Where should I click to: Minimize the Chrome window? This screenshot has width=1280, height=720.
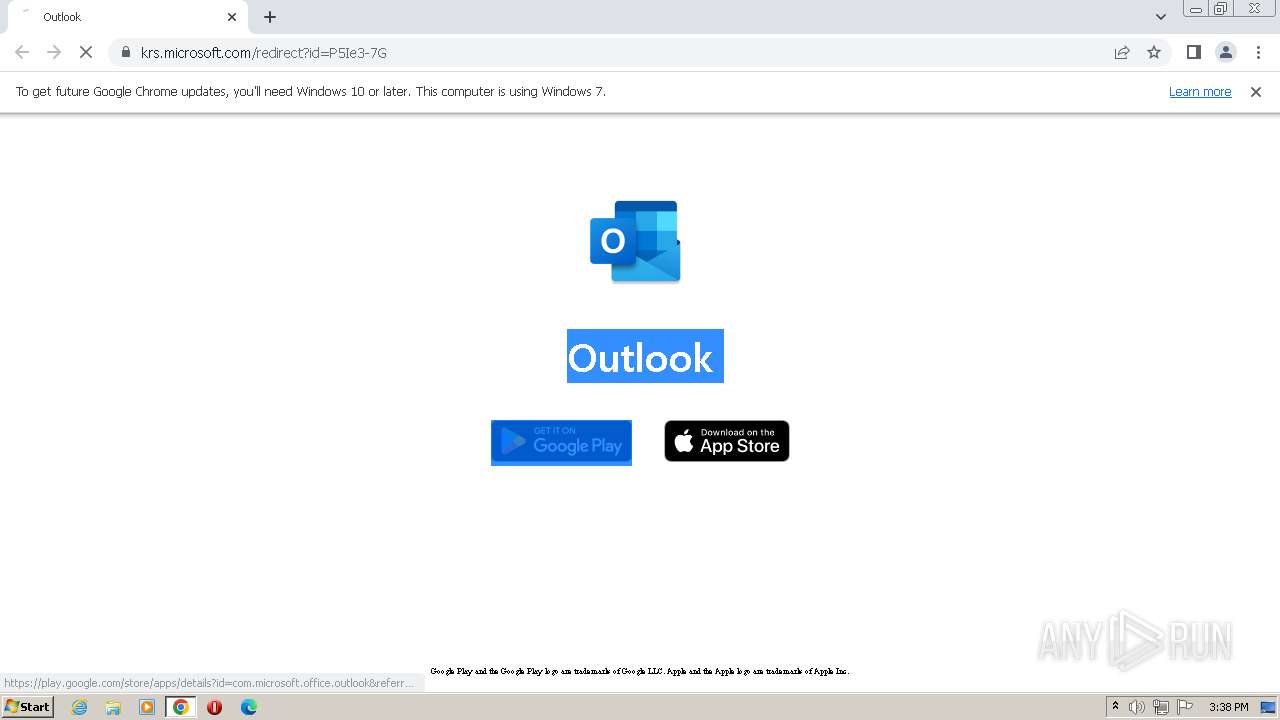[1196, 9]
